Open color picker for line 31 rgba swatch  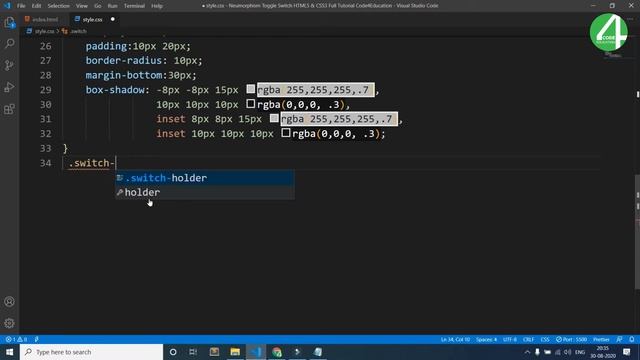click(x=274, y=118)
